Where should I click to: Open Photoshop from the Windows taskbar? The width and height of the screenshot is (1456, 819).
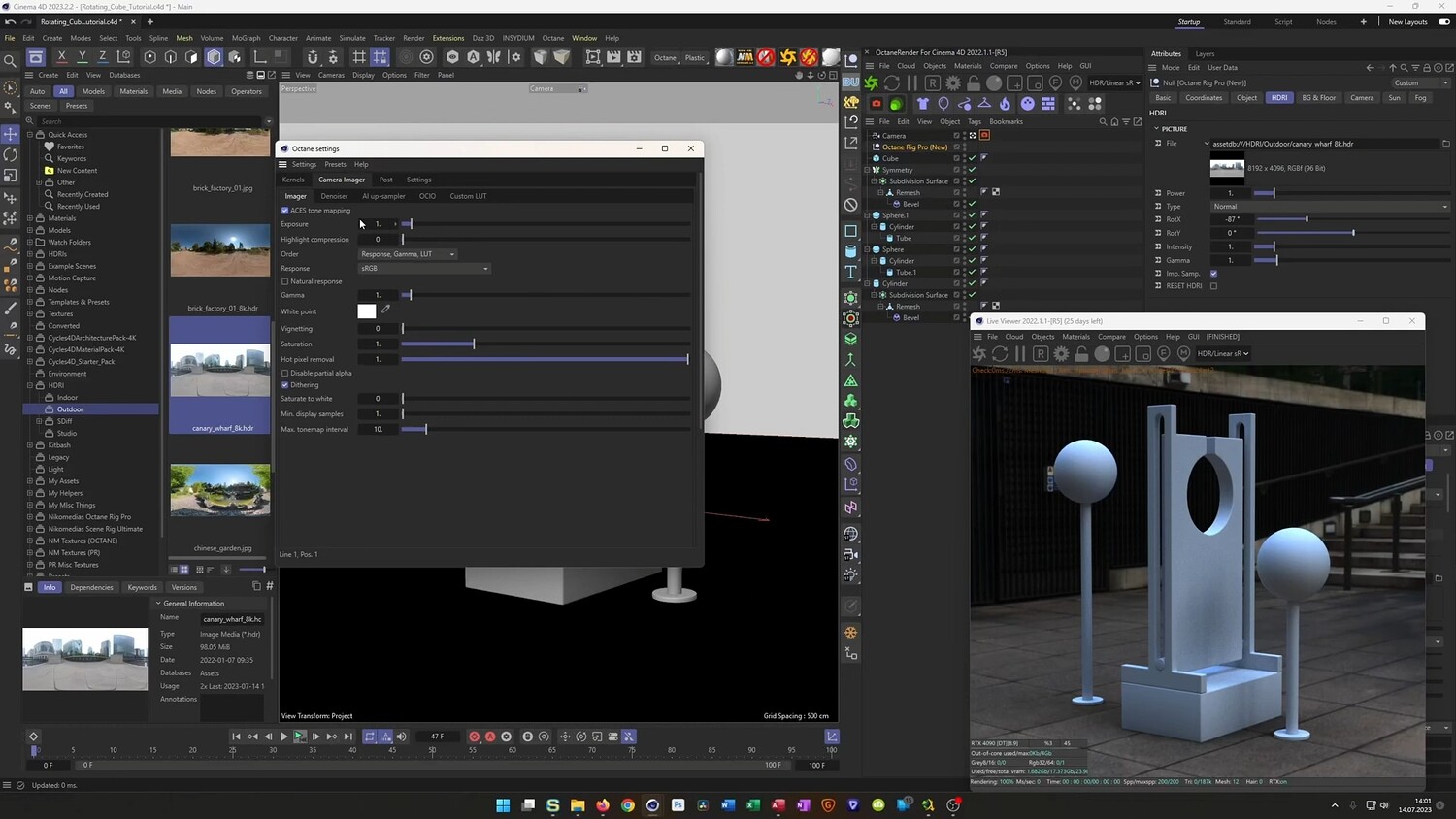(x=678, y=805)
